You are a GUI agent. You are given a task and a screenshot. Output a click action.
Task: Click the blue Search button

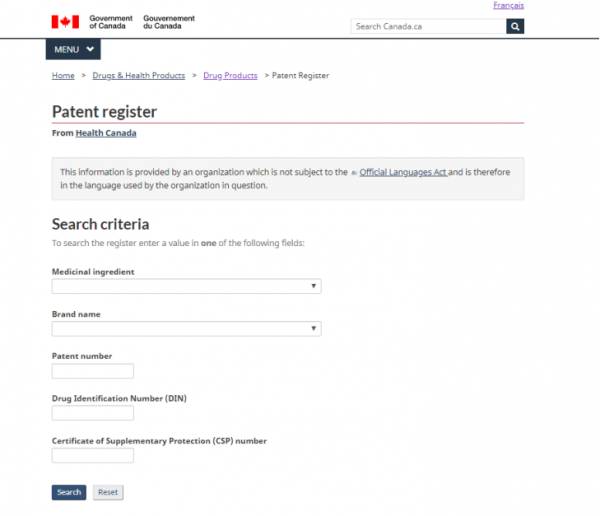pos(69,492)
